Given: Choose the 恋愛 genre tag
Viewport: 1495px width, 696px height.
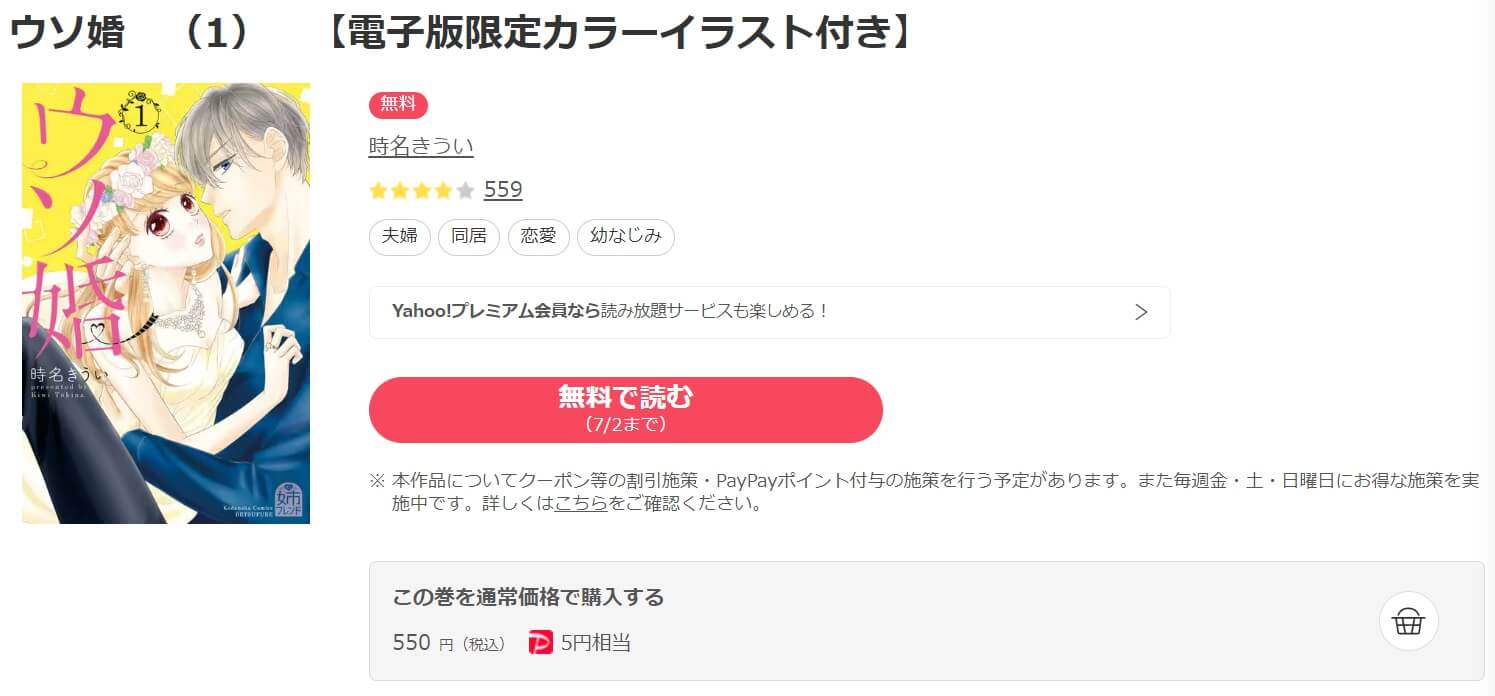Looking at the screenshot, I should coord(538,237).
